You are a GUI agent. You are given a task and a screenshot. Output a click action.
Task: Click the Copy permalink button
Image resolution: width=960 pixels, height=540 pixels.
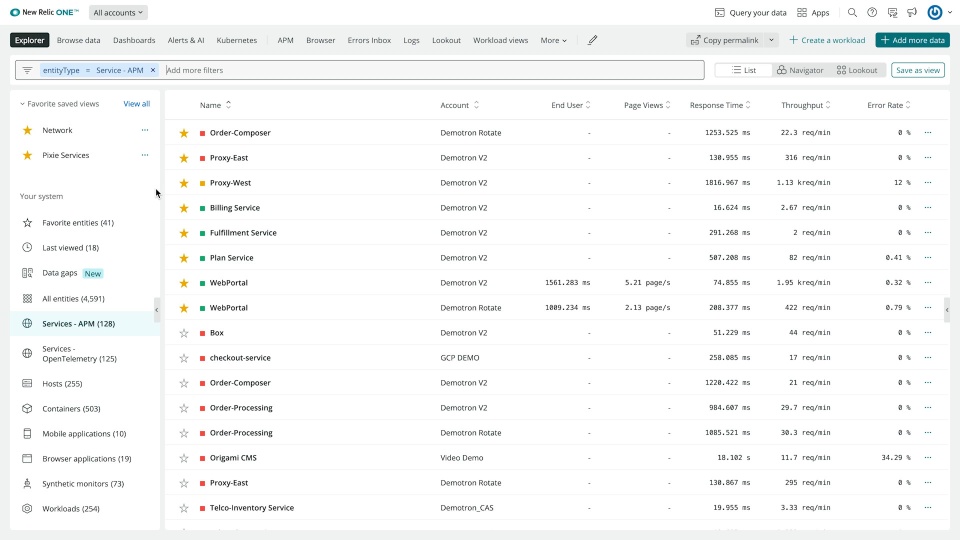(x=725, y=40)
